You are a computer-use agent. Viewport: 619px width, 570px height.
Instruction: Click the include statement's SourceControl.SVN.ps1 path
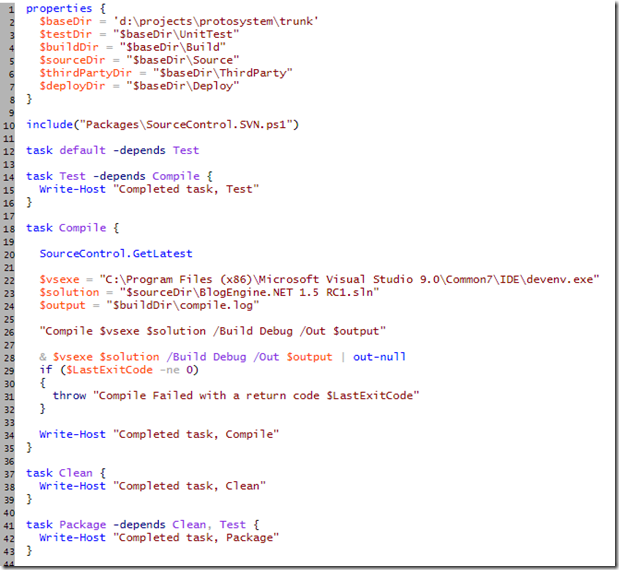pyautogui.click(x=191, y=125)
